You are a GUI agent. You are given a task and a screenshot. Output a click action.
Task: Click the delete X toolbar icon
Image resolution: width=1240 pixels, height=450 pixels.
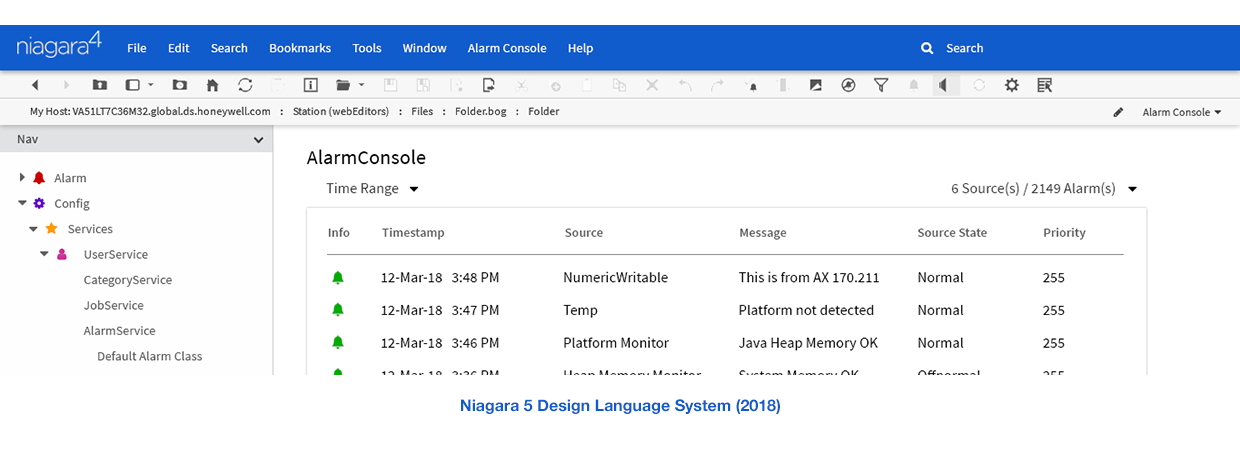click(652, 86)
